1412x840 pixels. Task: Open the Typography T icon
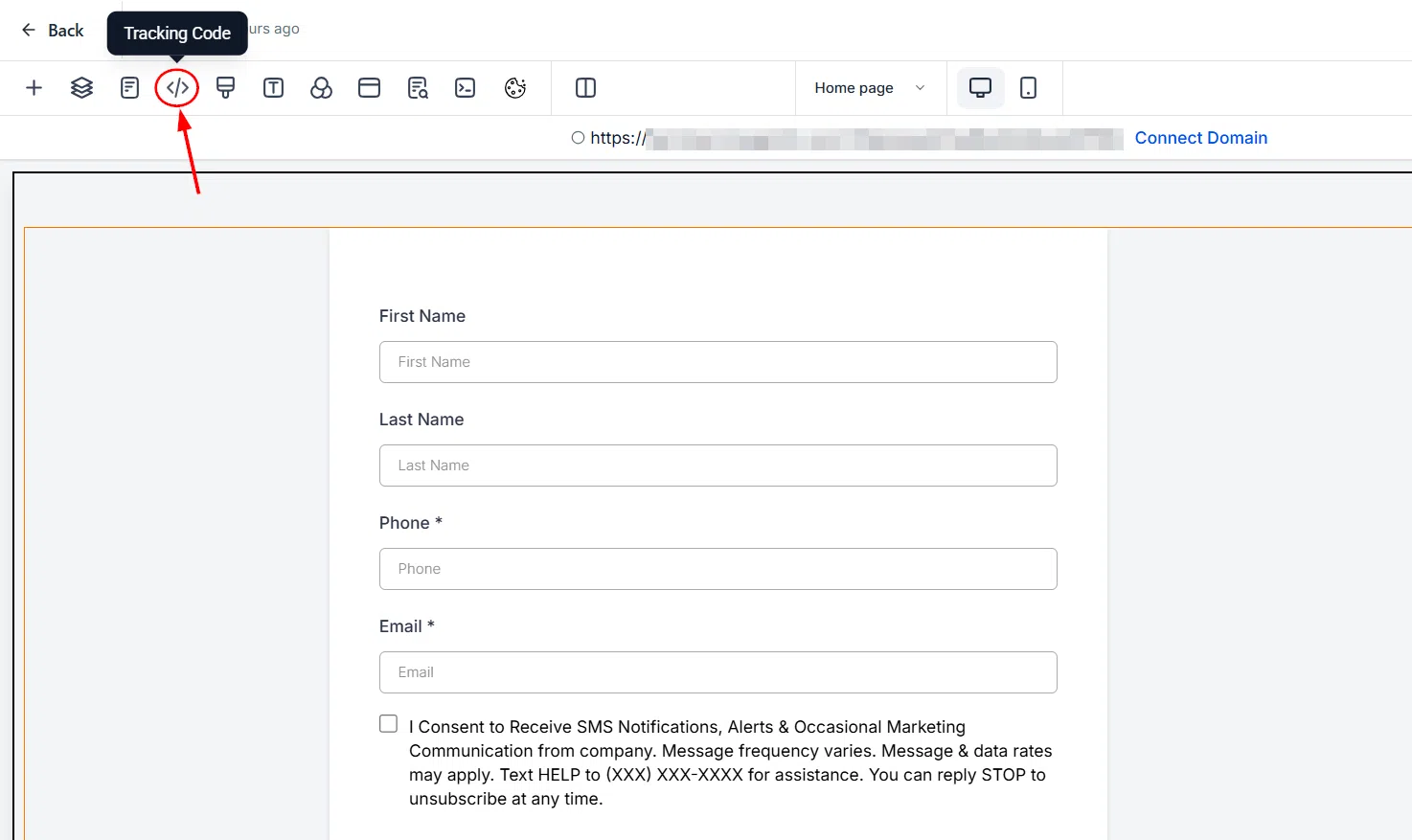[x=274, y=88]
